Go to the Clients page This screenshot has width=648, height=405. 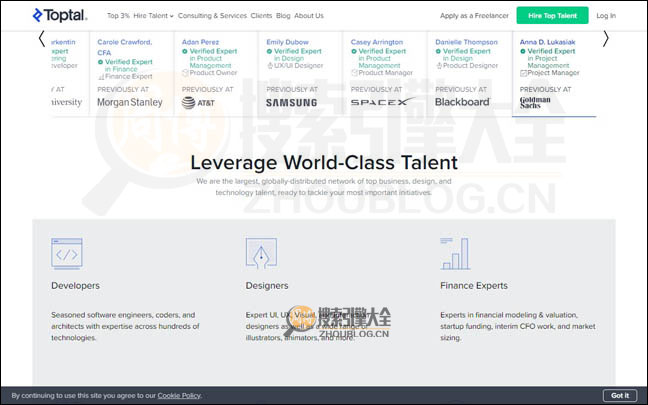261,16
